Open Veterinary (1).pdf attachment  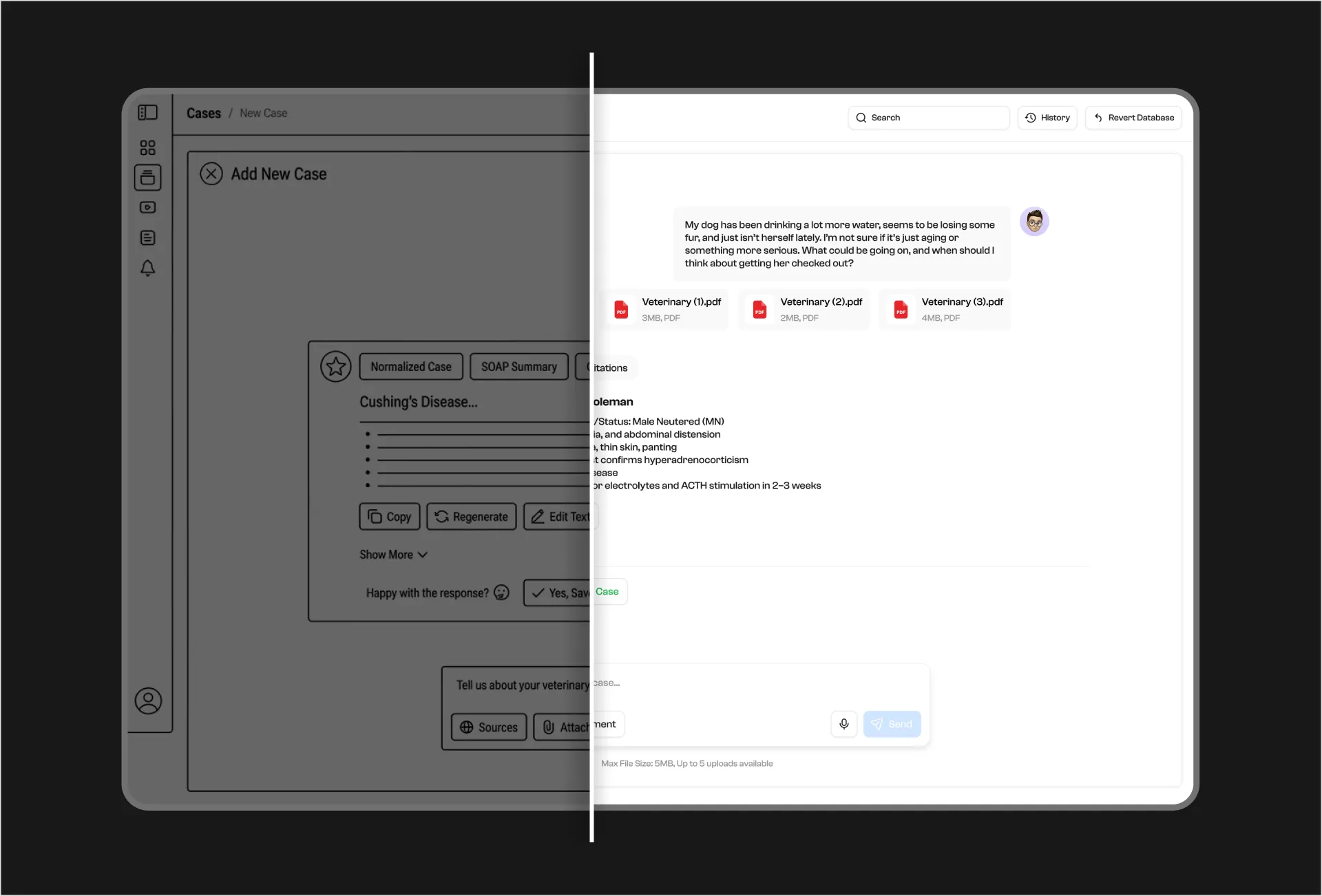click(x=667, y=309)
